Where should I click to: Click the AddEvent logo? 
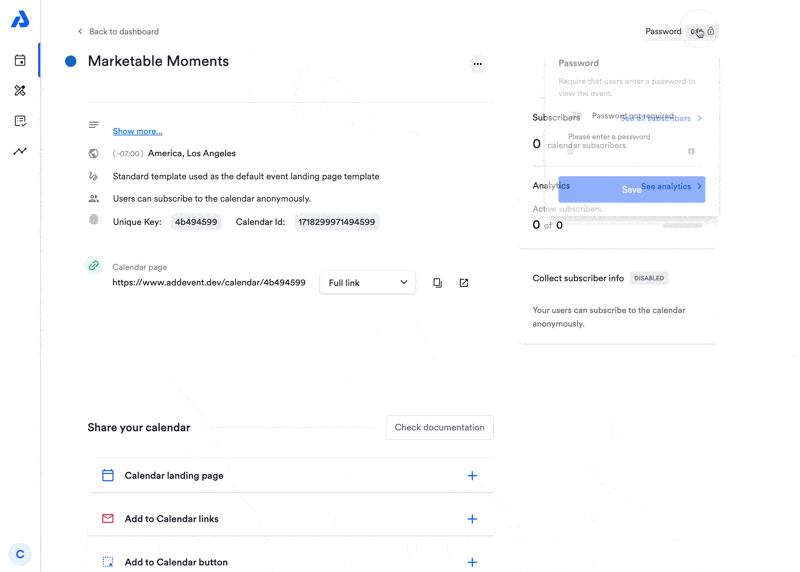20,19
